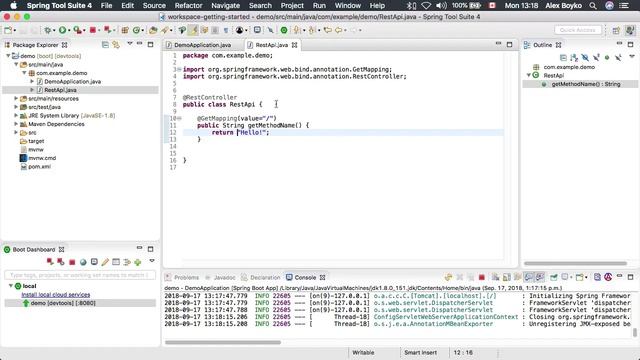This screenshot has width=640, height=360.
Task: Open the Refactor menu
Action: point(188,5)
